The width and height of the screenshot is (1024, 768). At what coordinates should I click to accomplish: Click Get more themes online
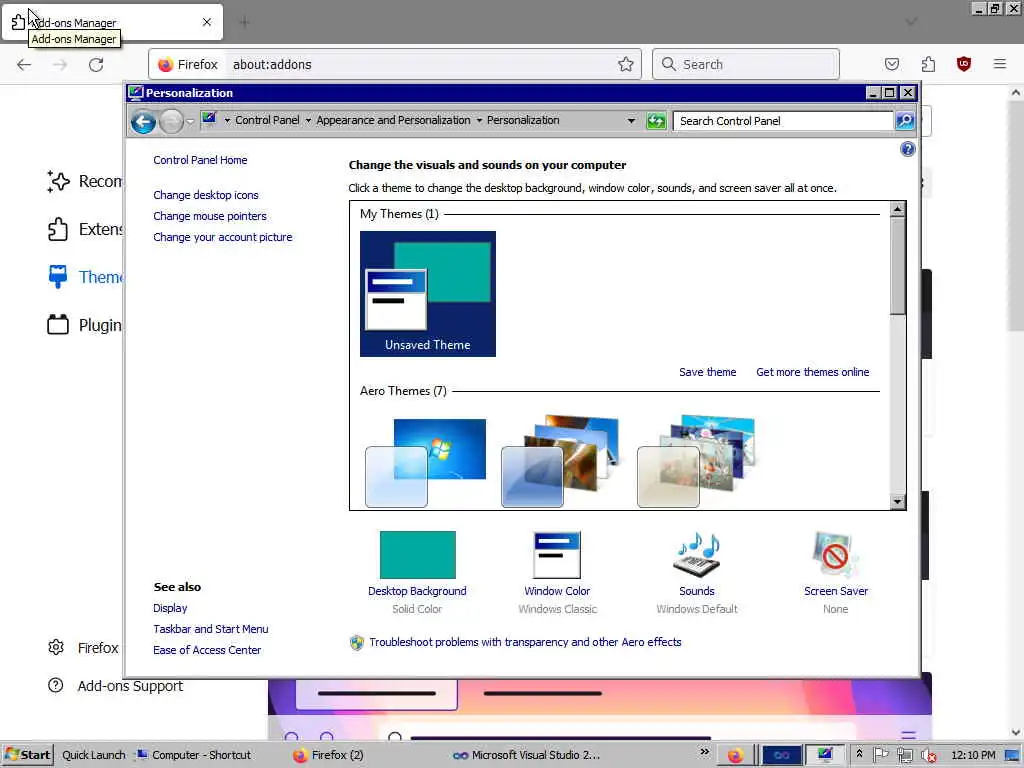click(x=812, y=372)
